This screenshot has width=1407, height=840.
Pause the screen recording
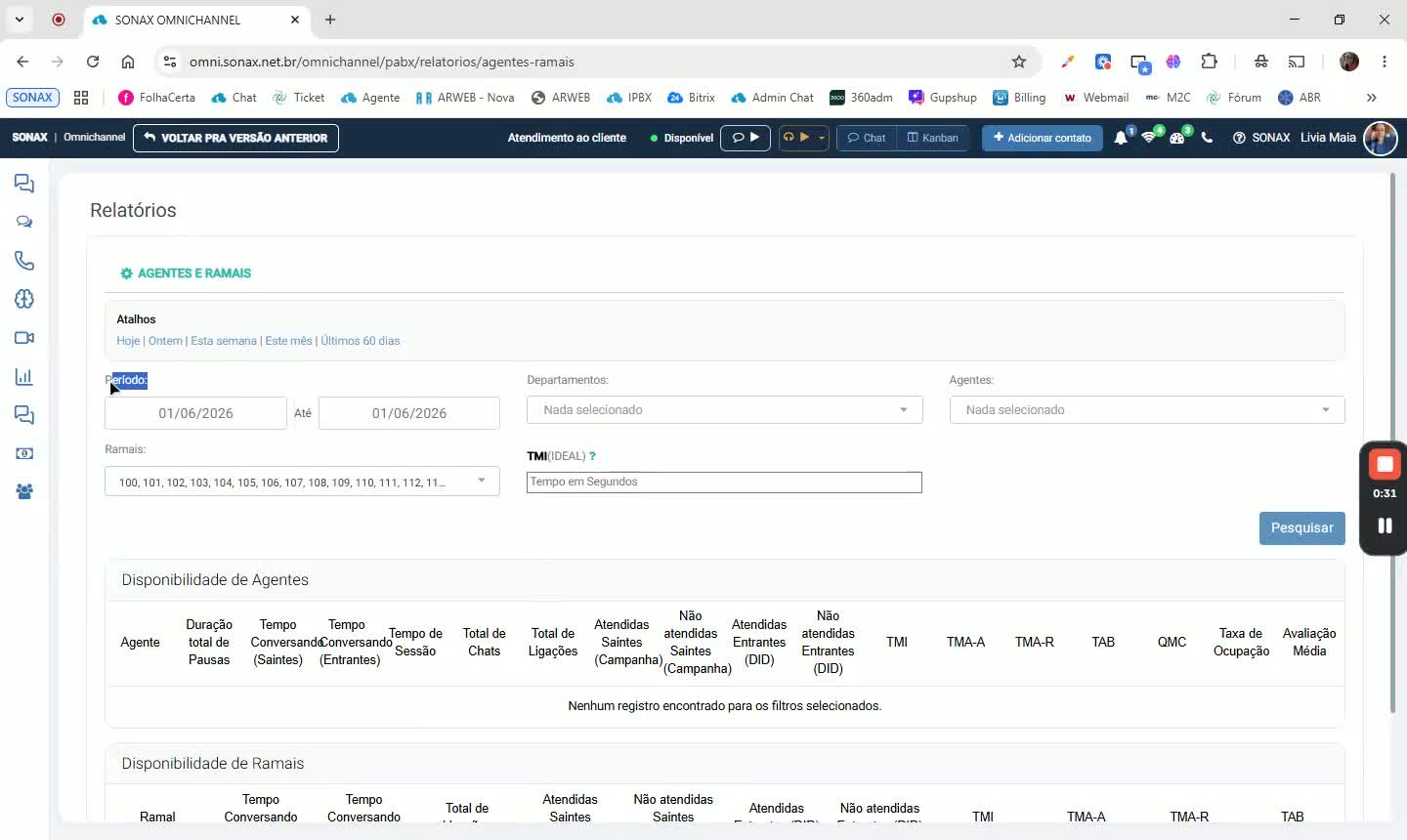pyautogui.click(x=1385, y=525)
